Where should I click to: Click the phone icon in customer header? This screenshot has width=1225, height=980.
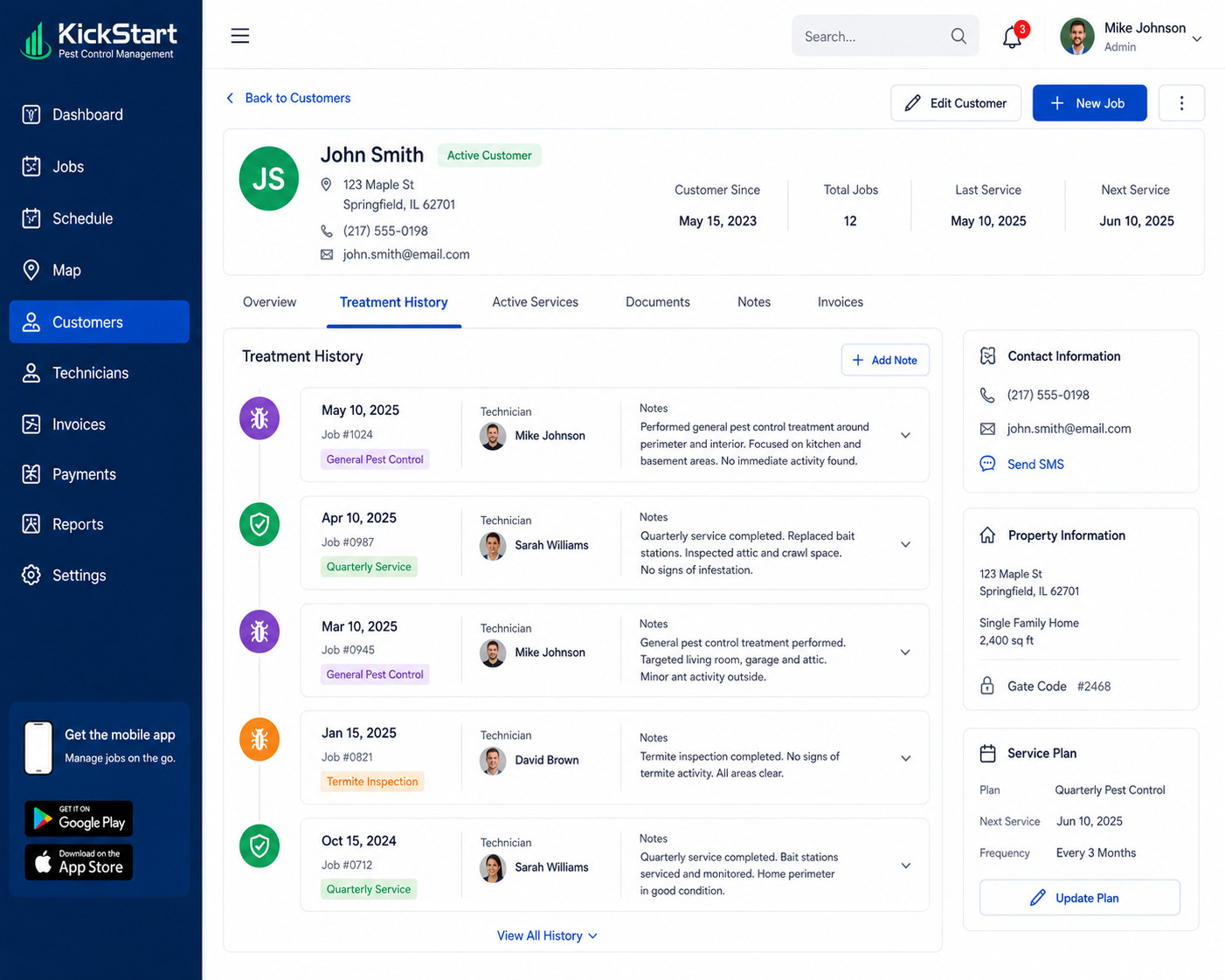327,231
